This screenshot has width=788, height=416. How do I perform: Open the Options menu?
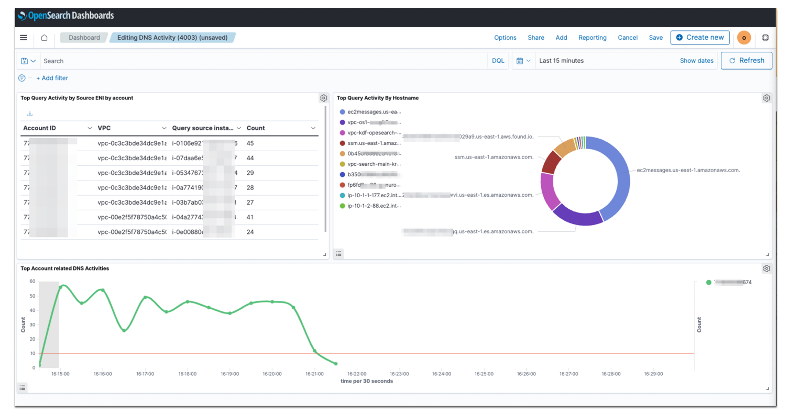[x=505, y=38]
